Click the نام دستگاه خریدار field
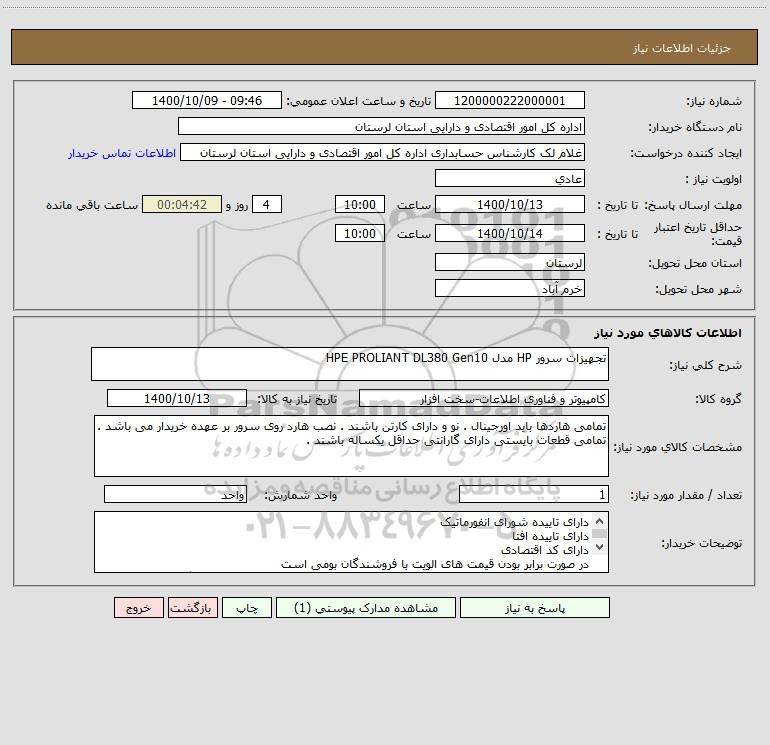 [x=381, y=127]
